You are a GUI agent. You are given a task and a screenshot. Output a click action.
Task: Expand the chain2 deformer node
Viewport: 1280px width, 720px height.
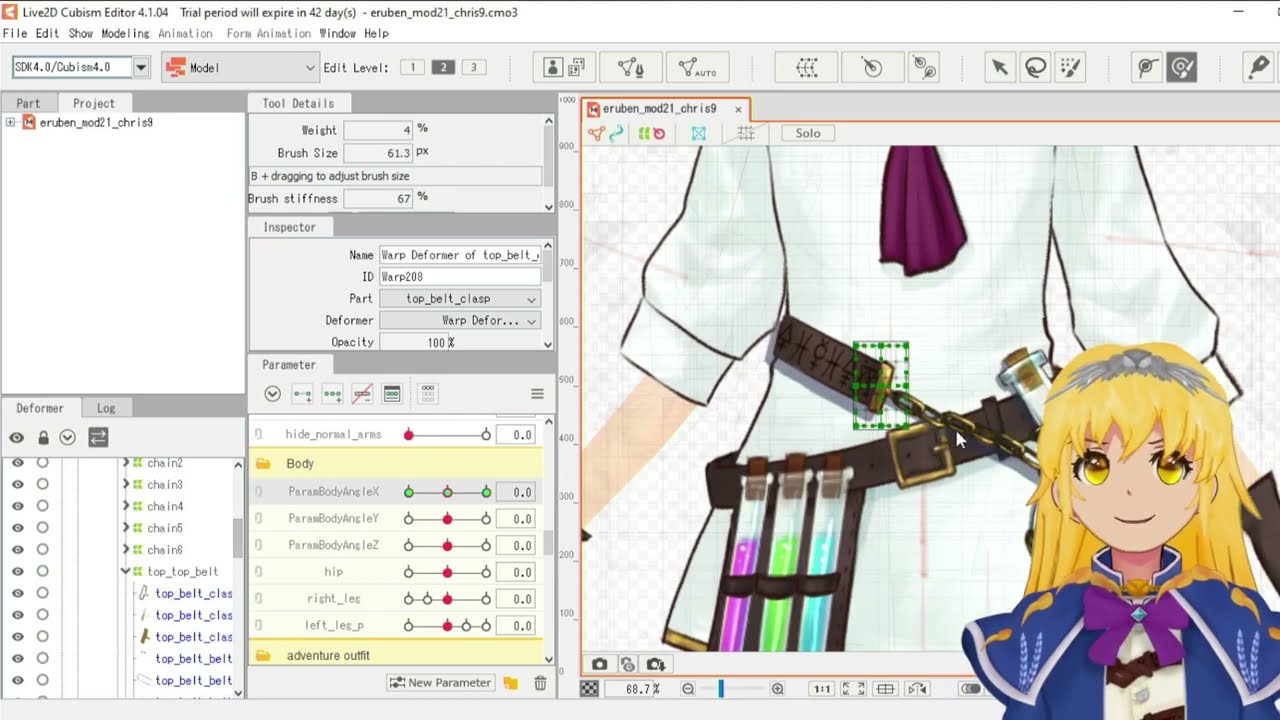pos(125,463)
